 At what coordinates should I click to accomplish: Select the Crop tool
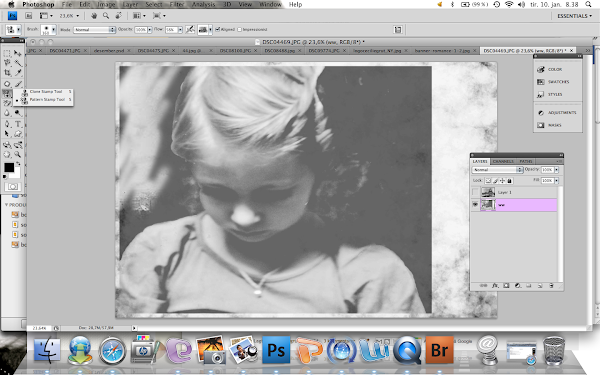(x=7, y=72)
